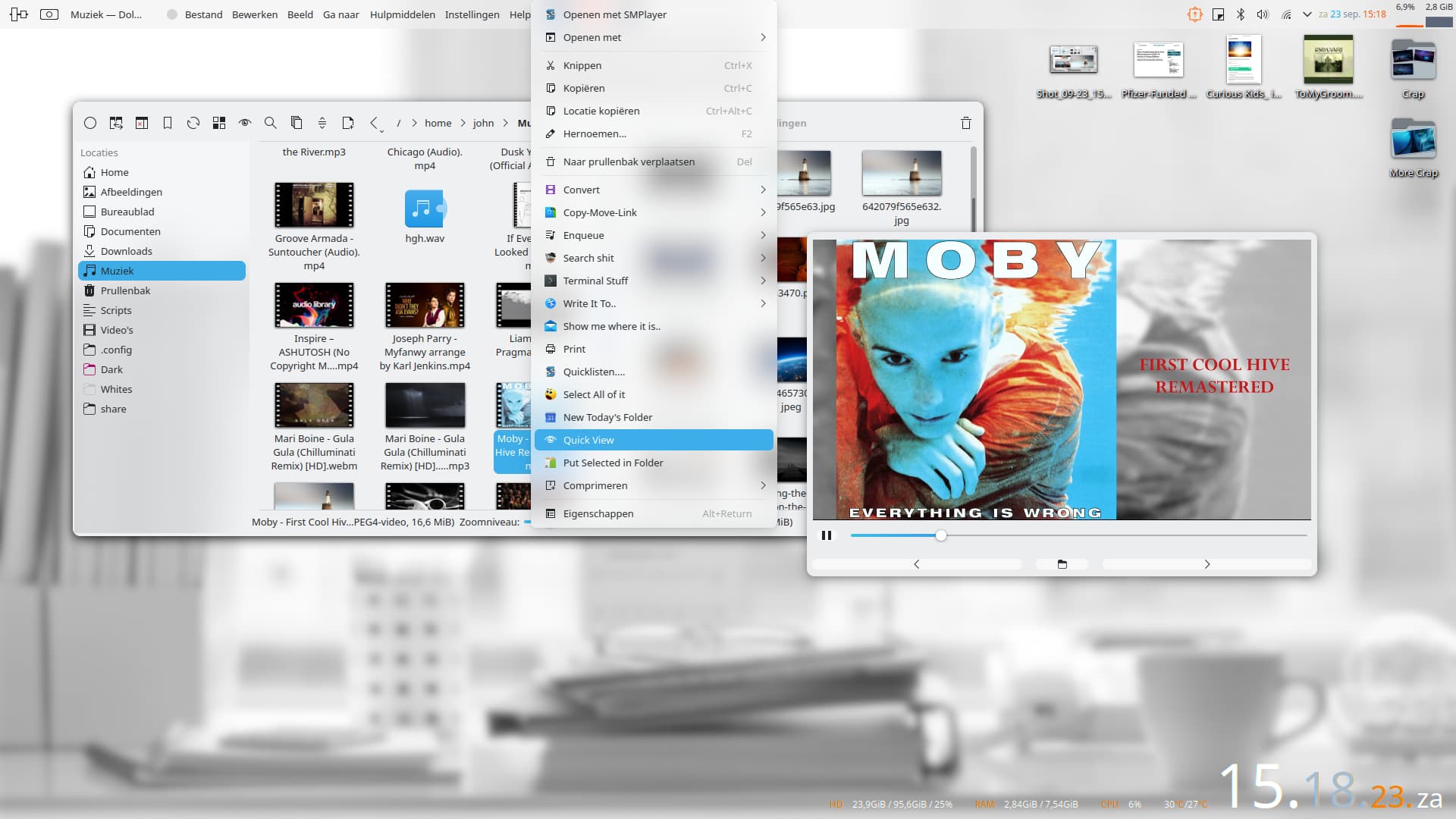Go to previous file in Quick View
1456x819 pixels.
(917, 564)
